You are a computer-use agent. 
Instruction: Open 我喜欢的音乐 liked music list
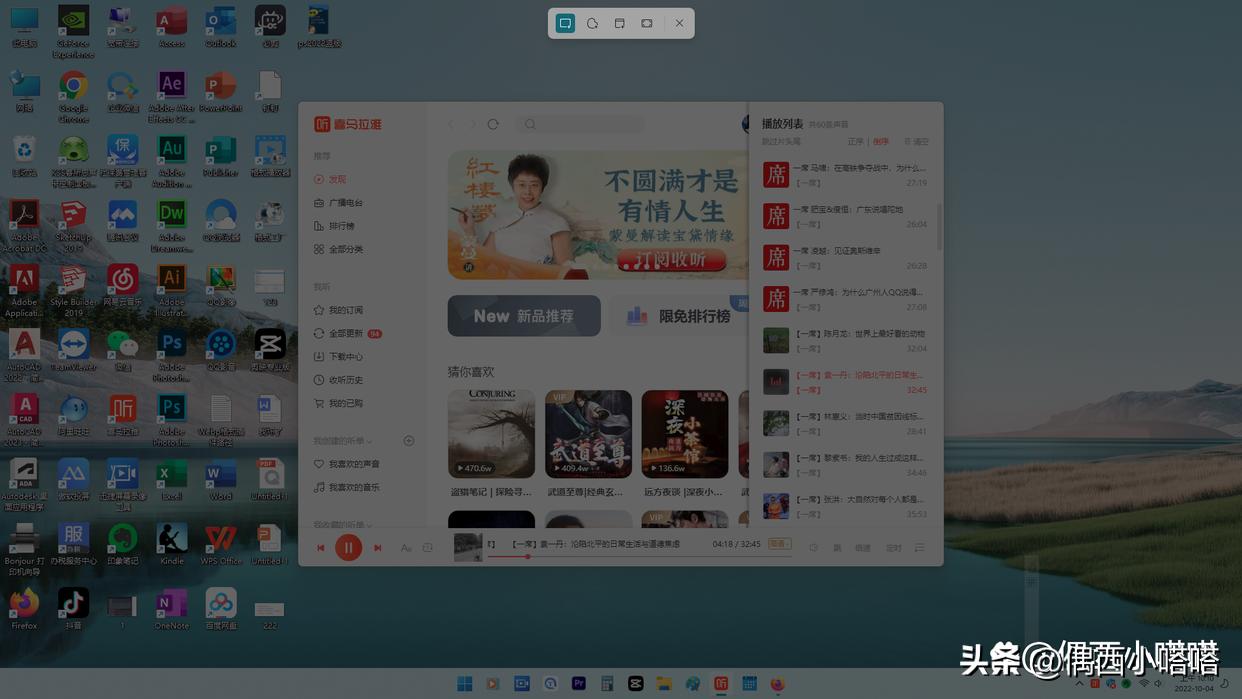(x=352, y=487)
